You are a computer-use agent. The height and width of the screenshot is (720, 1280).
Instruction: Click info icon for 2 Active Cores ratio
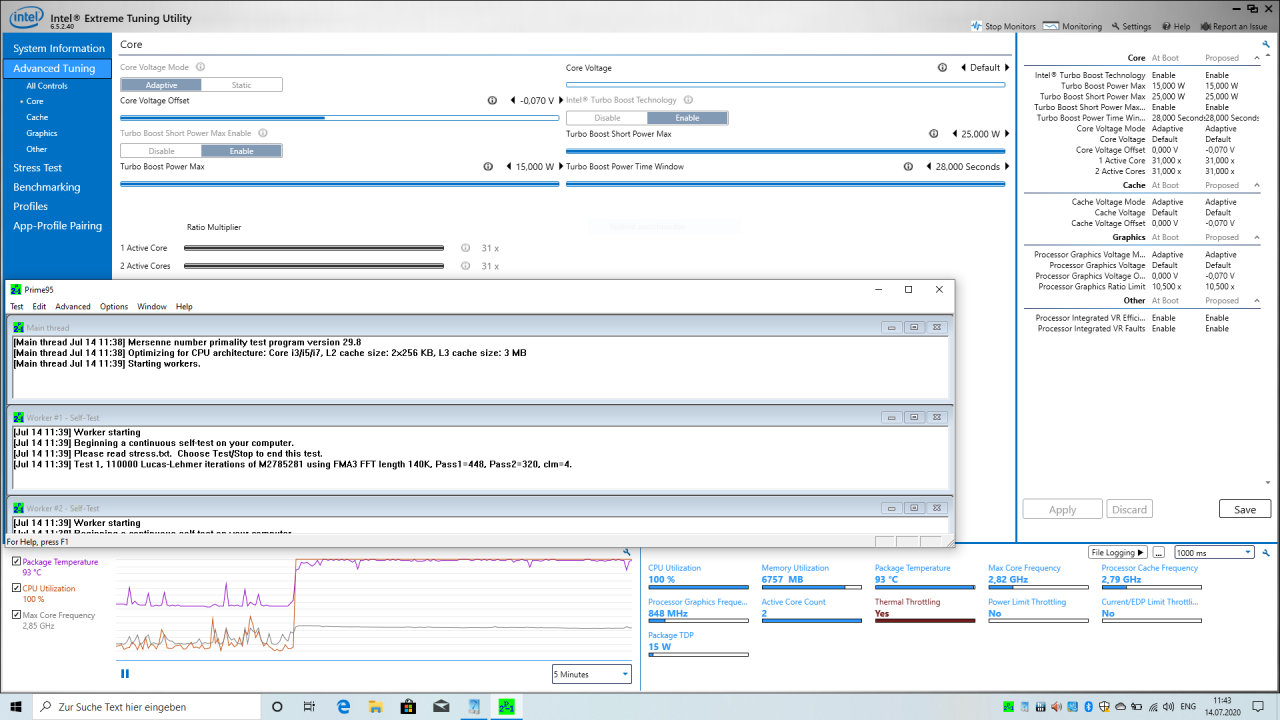[465, 266]
